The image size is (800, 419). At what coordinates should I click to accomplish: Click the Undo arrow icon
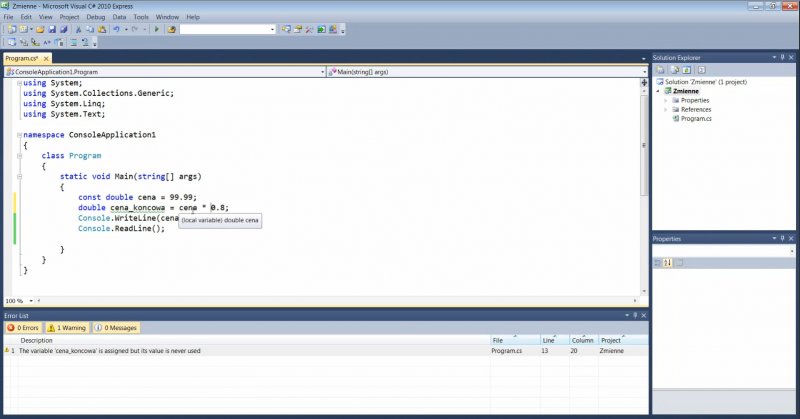(x=118, y=30)
